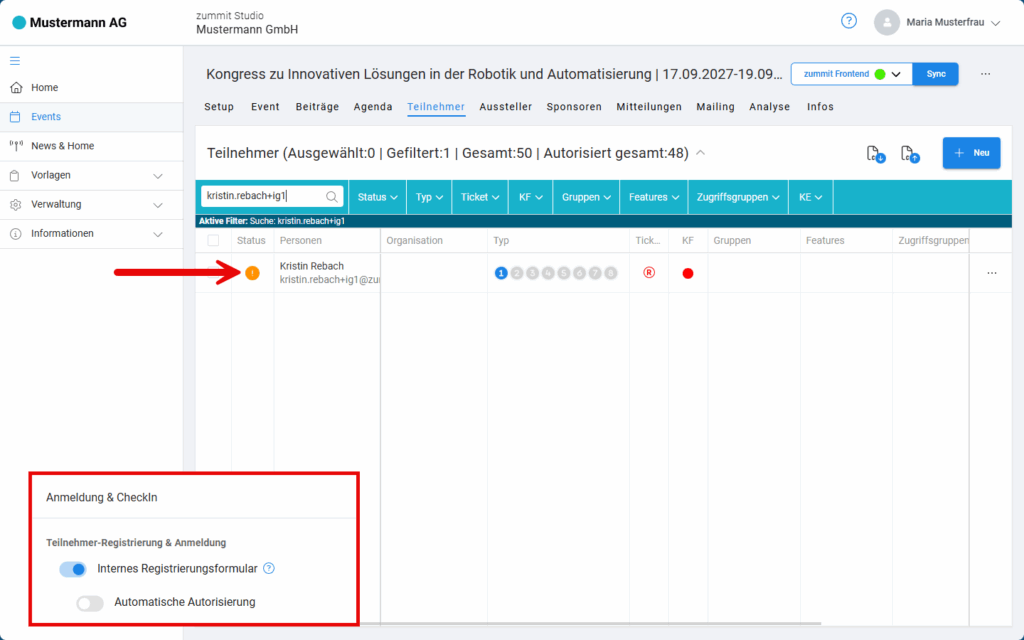Click the help question mark icon in header
This screenshot has width=1024, height=640.
pos(849,21)
